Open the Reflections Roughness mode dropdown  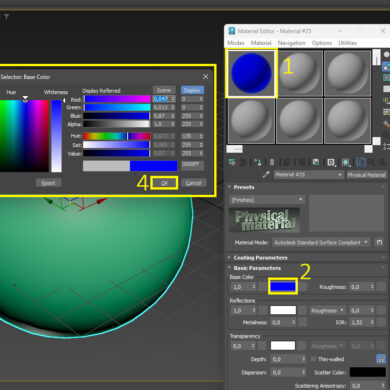[327, 310]
